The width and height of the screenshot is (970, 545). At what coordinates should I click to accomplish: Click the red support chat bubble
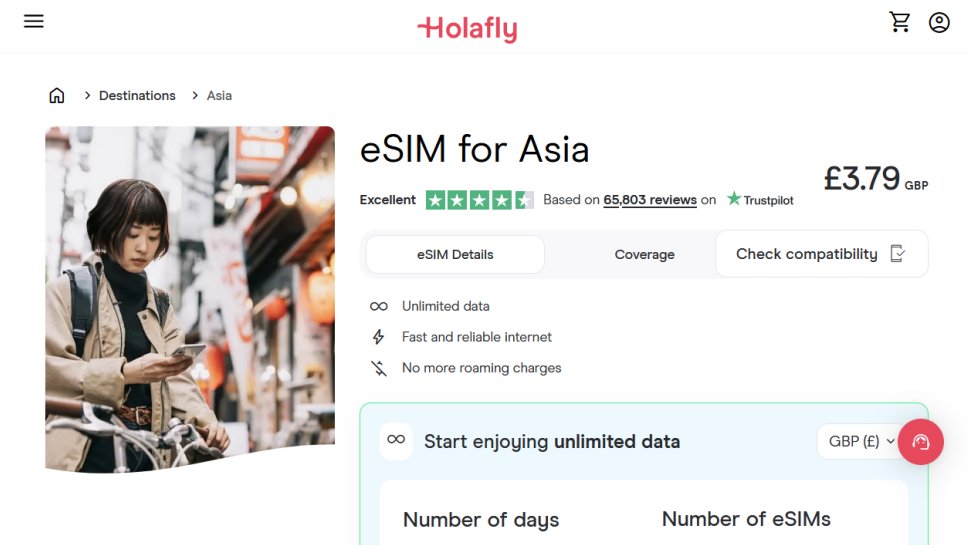[921, 442]
